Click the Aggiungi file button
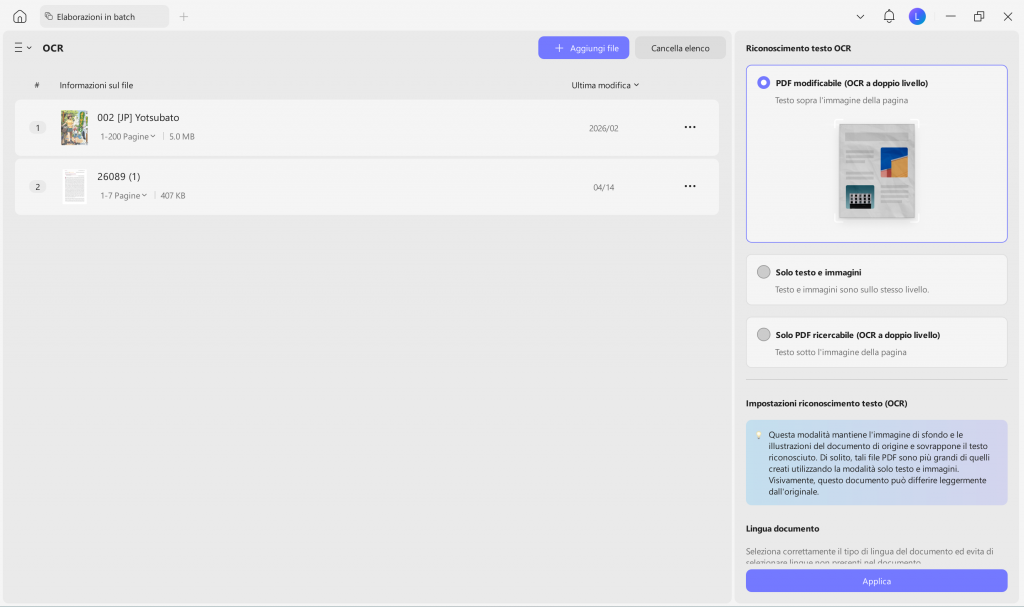Screen dimensions: 1024x607 pos(583,48)
